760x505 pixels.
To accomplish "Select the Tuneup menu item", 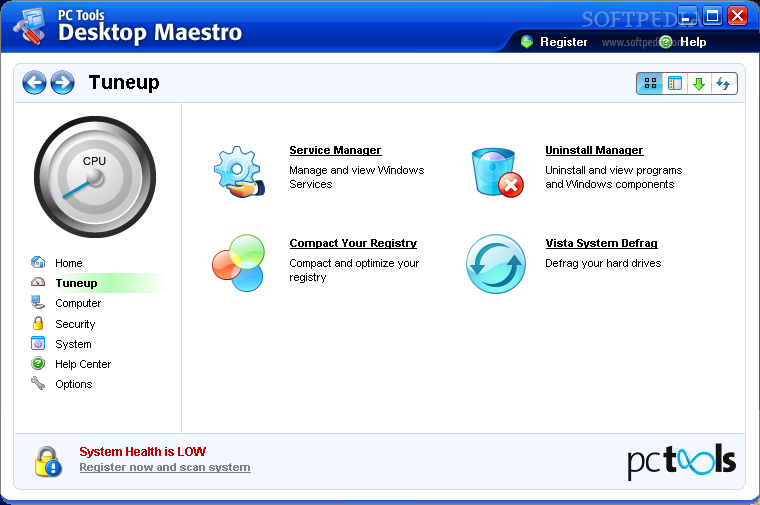I will click(x=77, y=283).
